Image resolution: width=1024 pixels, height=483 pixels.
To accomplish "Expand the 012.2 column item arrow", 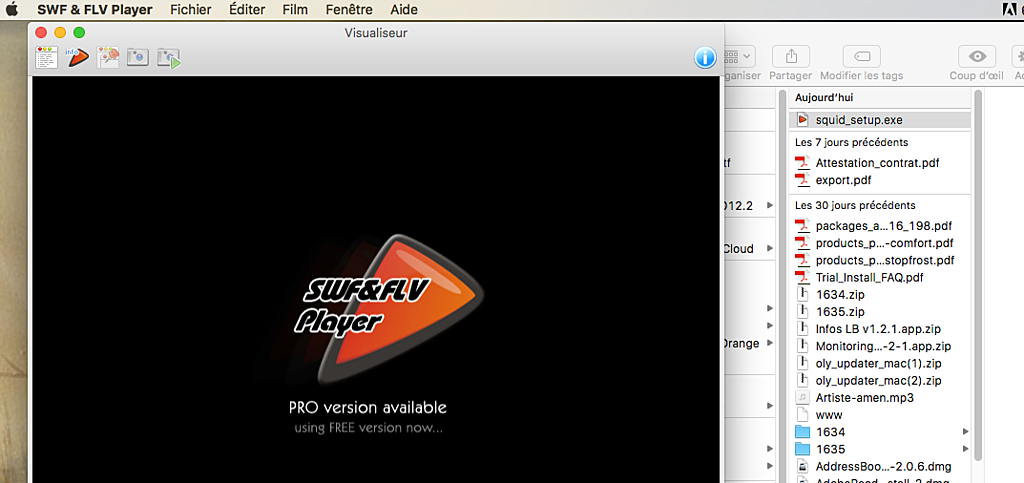I will pyautogui.click(x=770, y=206).
